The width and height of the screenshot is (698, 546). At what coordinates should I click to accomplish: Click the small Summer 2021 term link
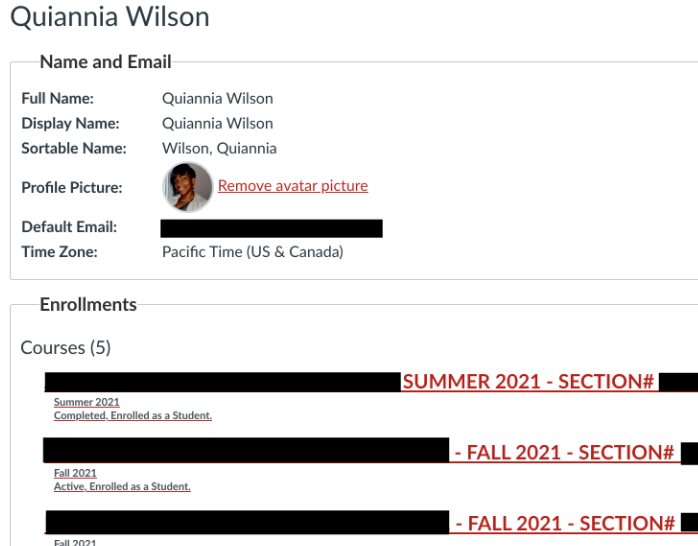pyautogui.click(x=86, y=402)
